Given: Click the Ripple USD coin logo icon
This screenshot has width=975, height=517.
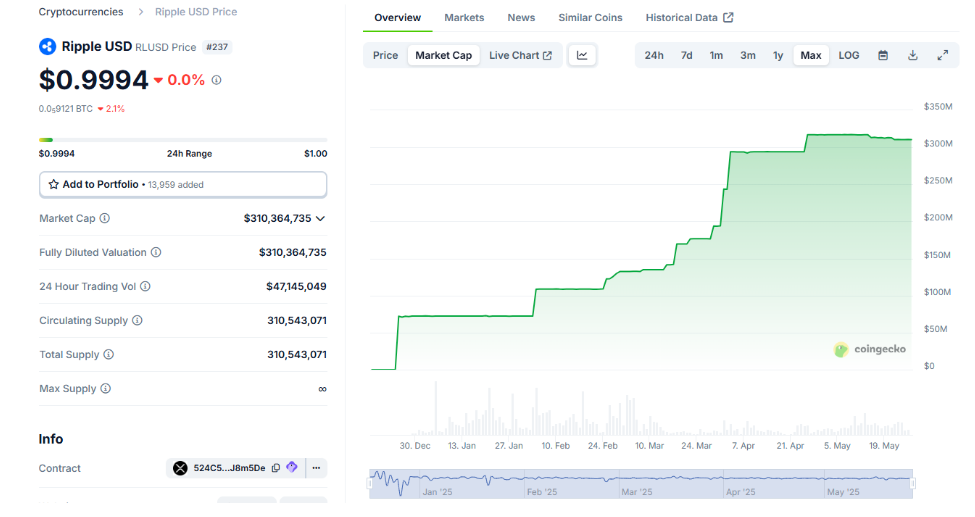Looking at the screenshot, I should point(47,47).
